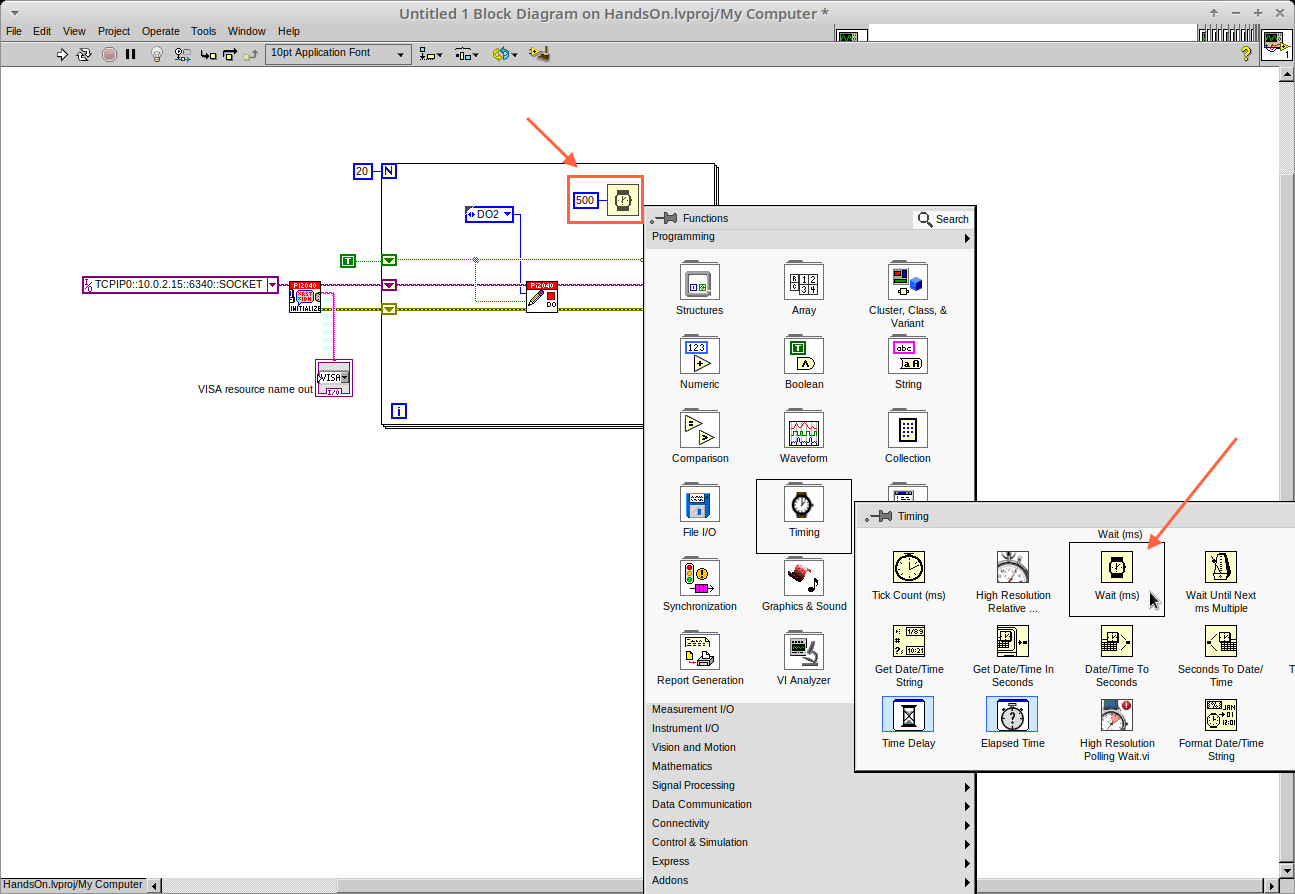Open the Project menu
This screenshot has width=1295, height=894.
[114, 31]
